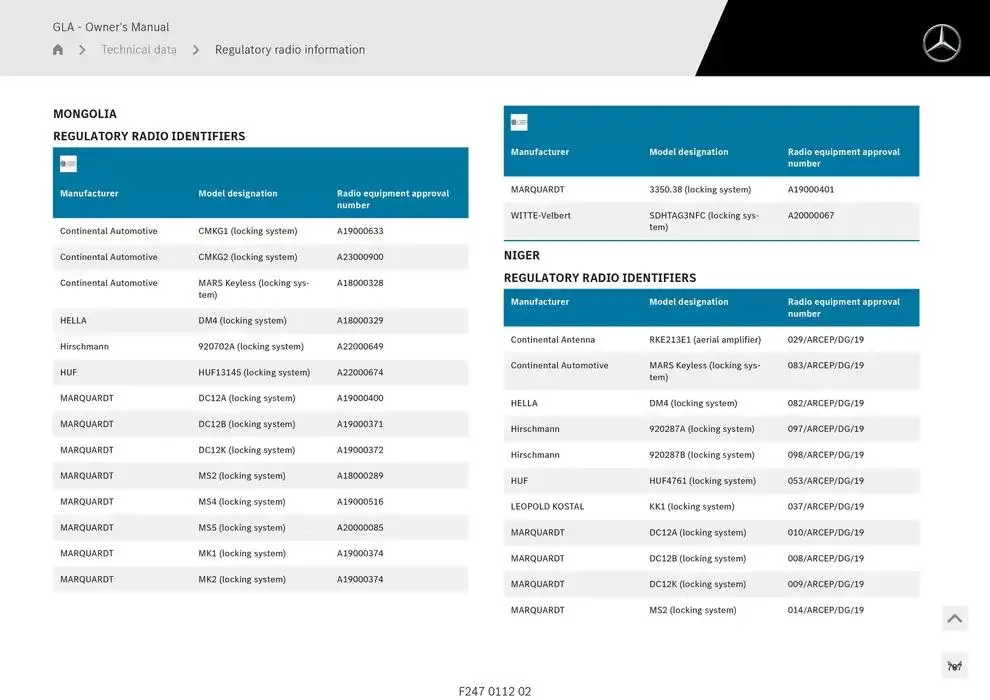990x700 pixels.
Task: Click the home icon in the breadcrumb
Action: [x=58, y=50]
